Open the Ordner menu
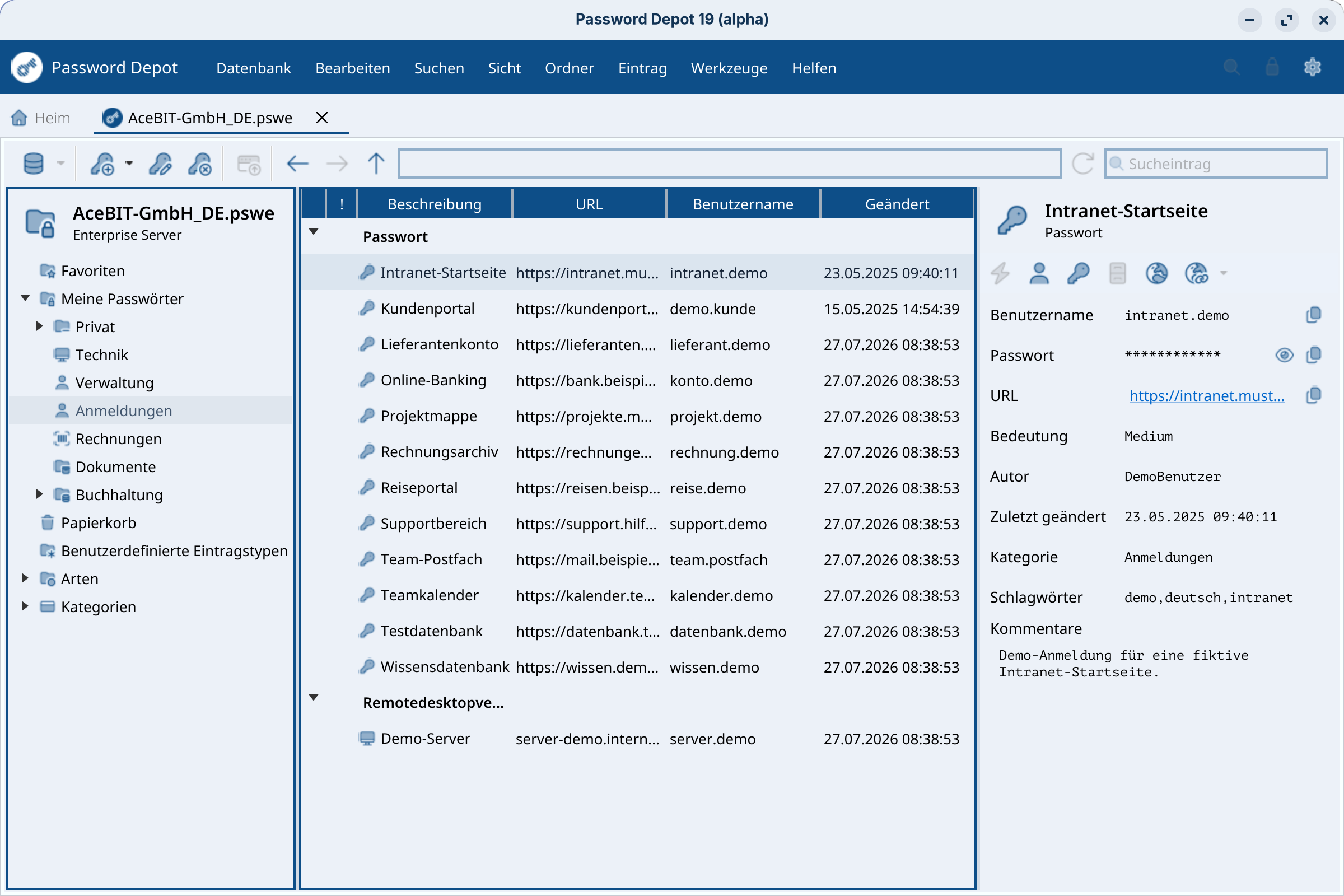Screen dimensions: 1344x896 [569, 68]
